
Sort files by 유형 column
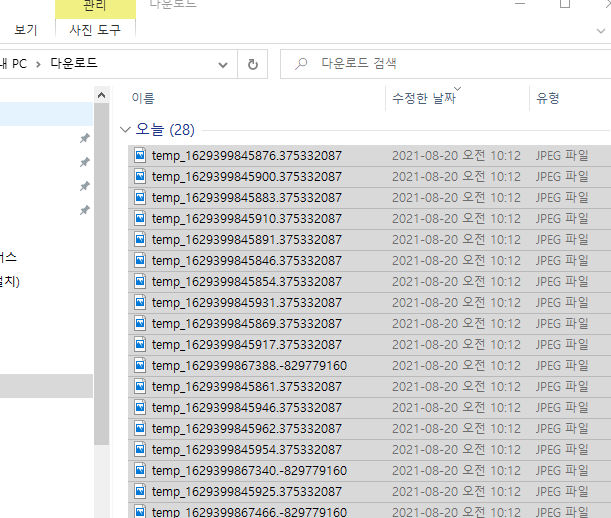click(x=548, y=98)
